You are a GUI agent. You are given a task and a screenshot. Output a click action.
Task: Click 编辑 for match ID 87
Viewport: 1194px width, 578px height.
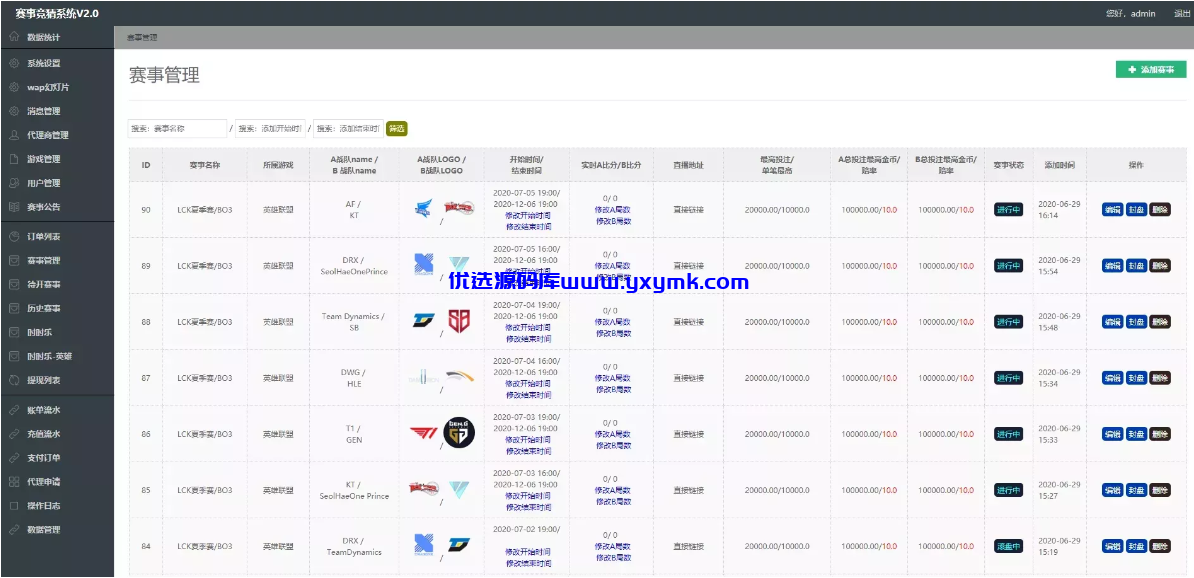(1113, 378)
